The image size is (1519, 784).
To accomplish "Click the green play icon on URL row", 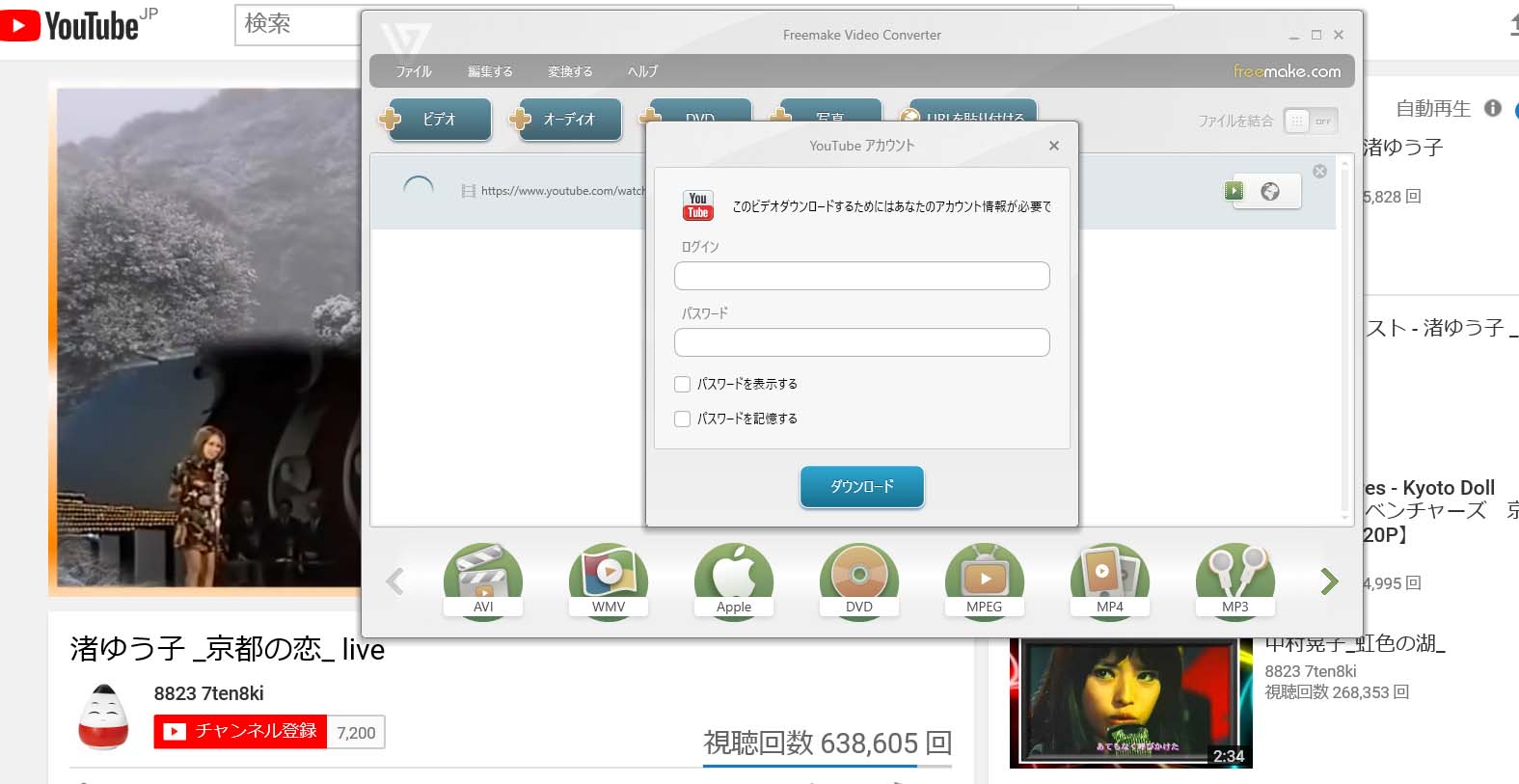I will tap(1234, 191).
